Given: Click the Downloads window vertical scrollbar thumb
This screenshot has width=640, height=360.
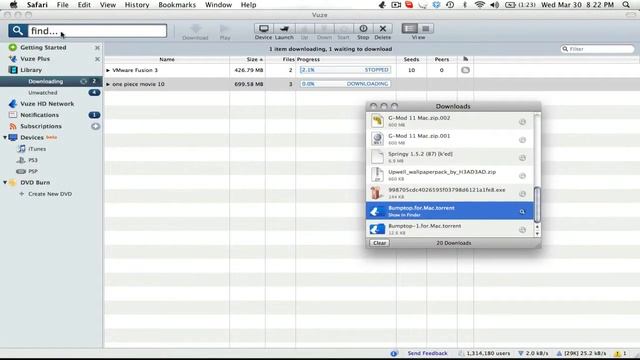Looking at the screenshot, I should tap(537, 205).
